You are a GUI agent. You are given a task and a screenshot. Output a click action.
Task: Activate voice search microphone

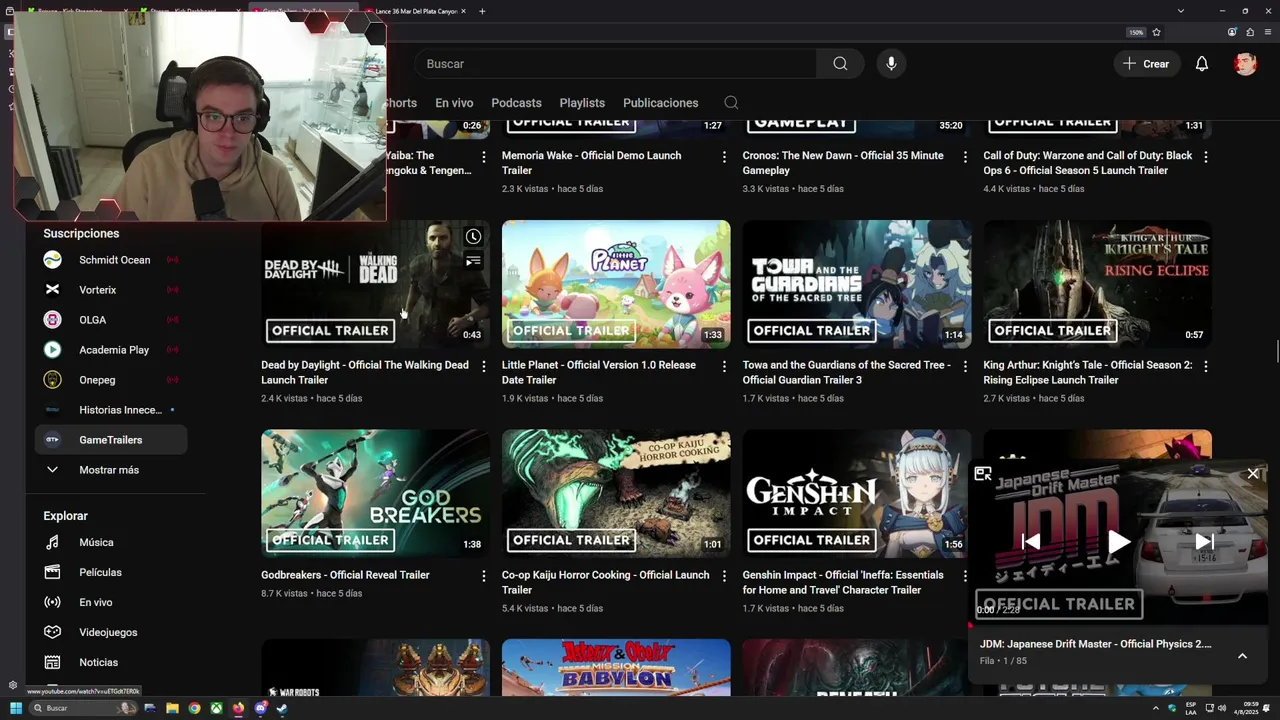[x=891, y=63]
